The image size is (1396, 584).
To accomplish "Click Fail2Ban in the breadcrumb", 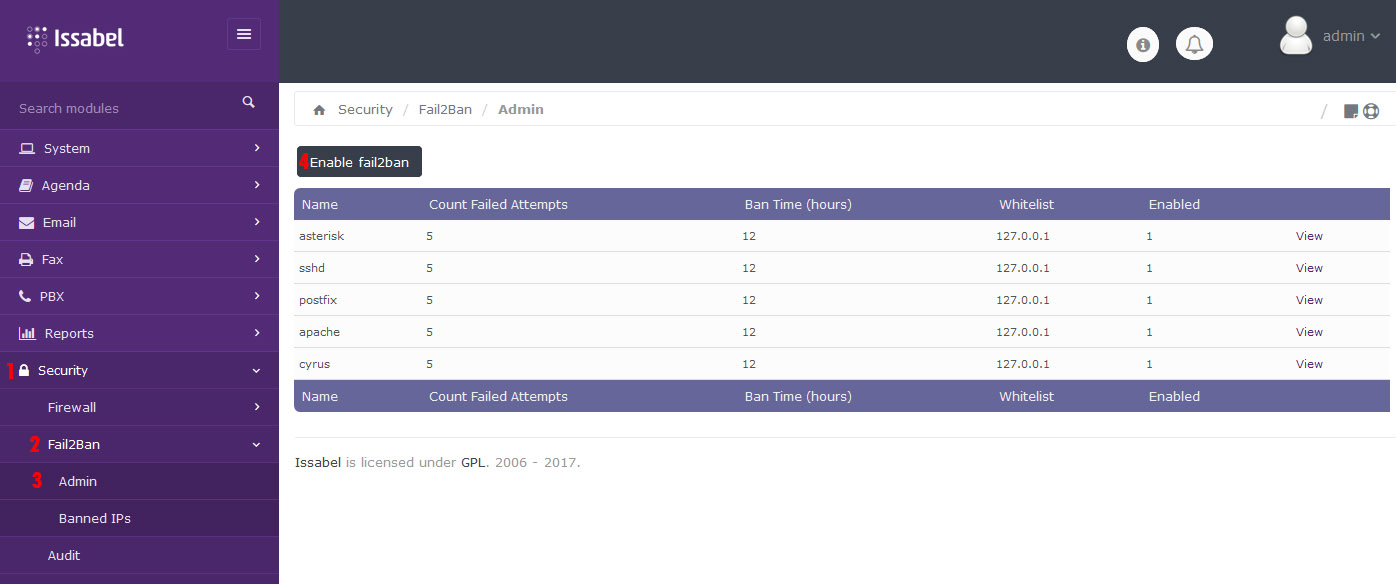I will tap(445, 110).
